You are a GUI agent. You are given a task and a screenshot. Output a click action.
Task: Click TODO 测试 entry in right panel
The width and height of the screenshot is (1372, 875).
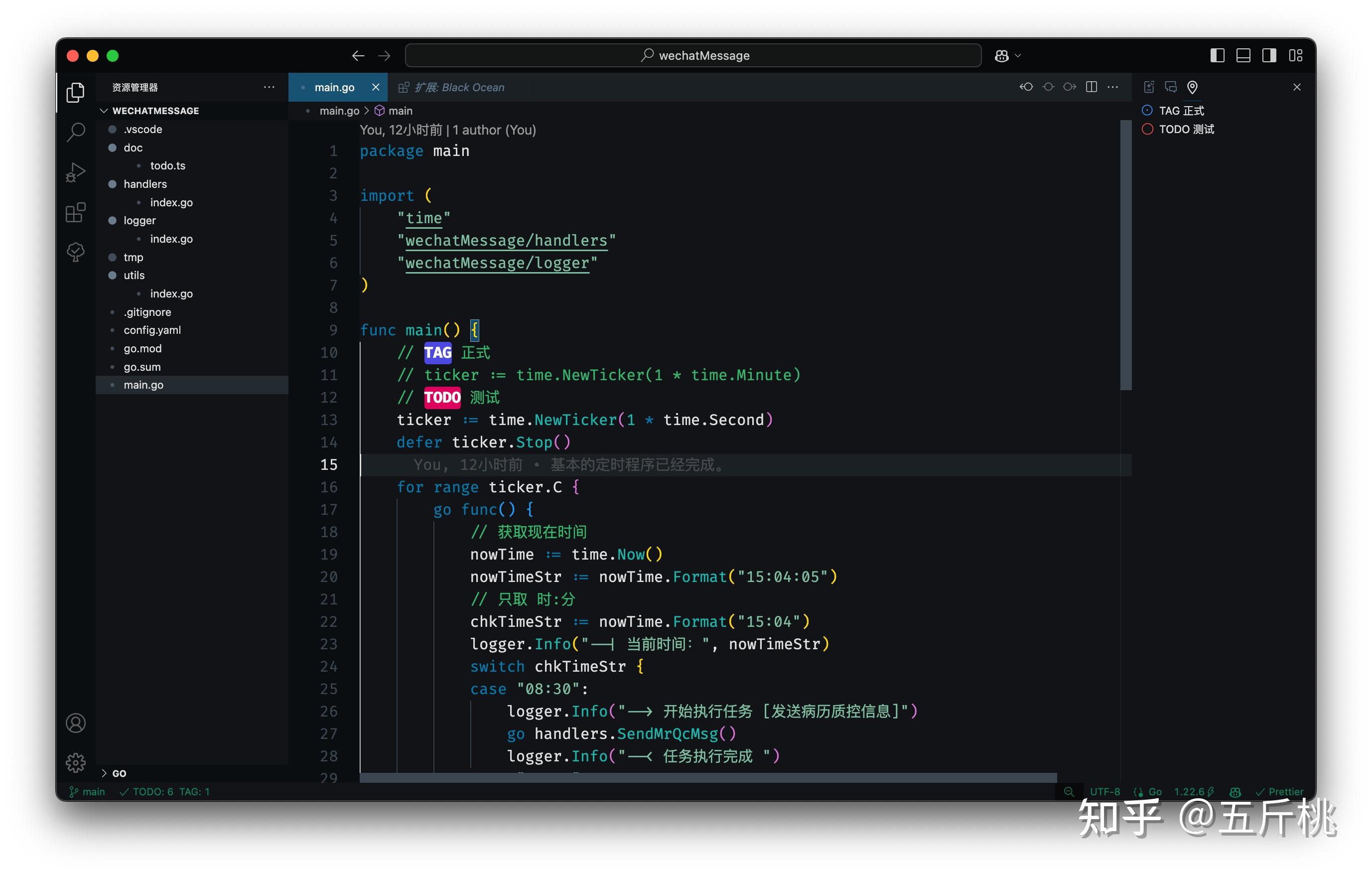(1186, 130)
